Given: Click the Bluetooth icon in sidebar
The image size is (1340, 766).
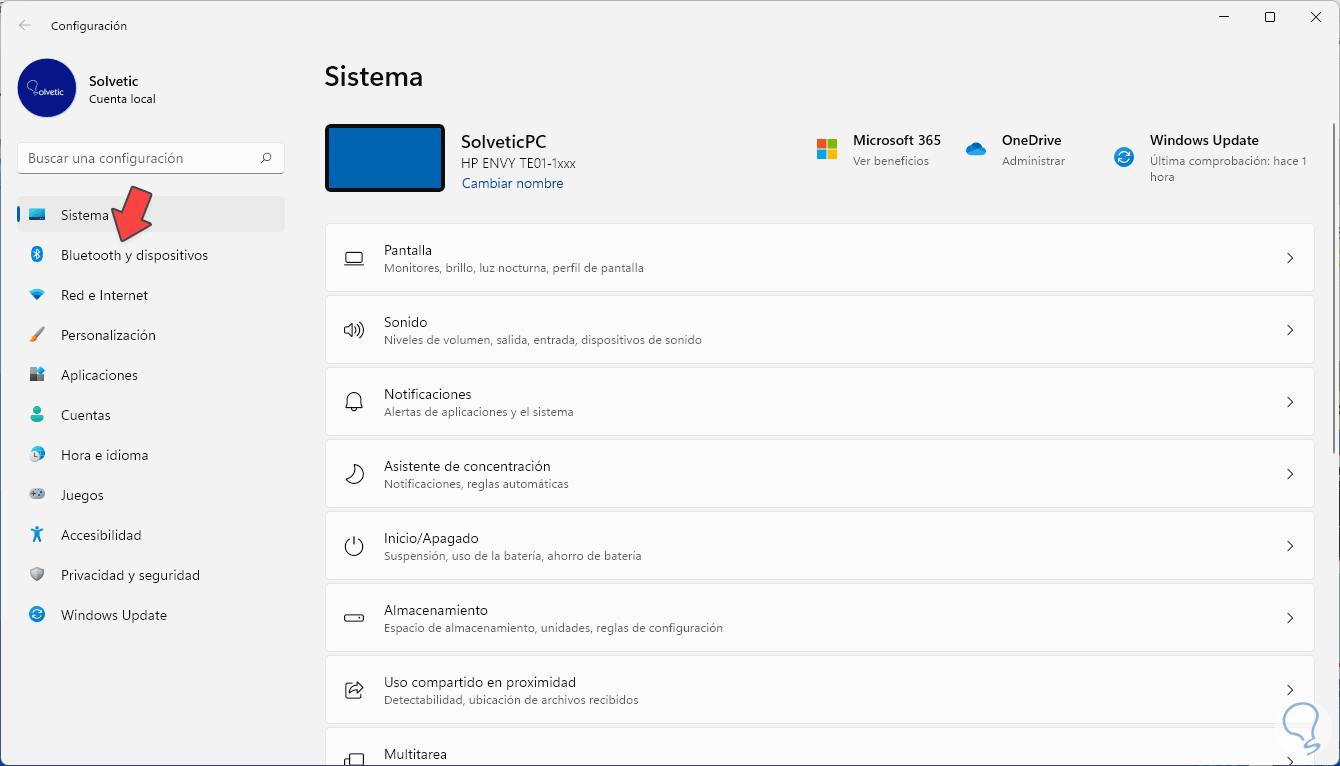Looking at the screenshot, I should pyautogui.click(x=37, y=255).
